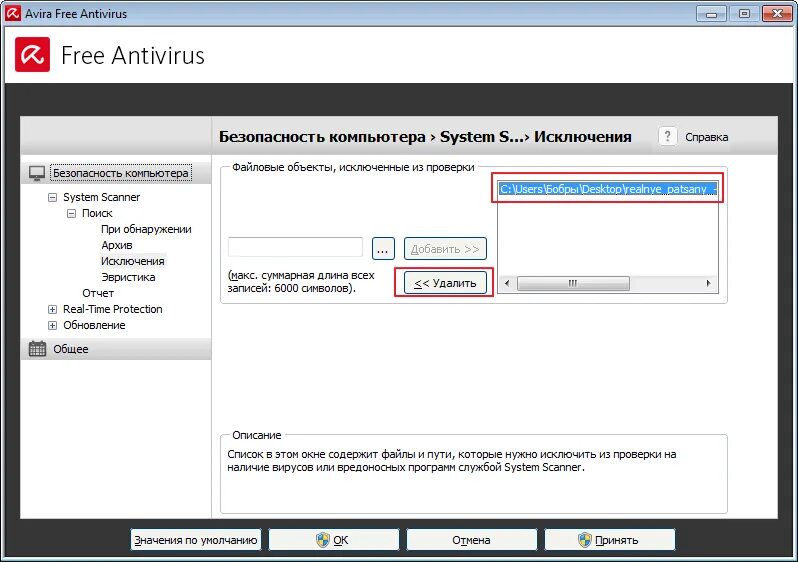
Task: Click the Добавить >> button
Action: tap(445, 249)
